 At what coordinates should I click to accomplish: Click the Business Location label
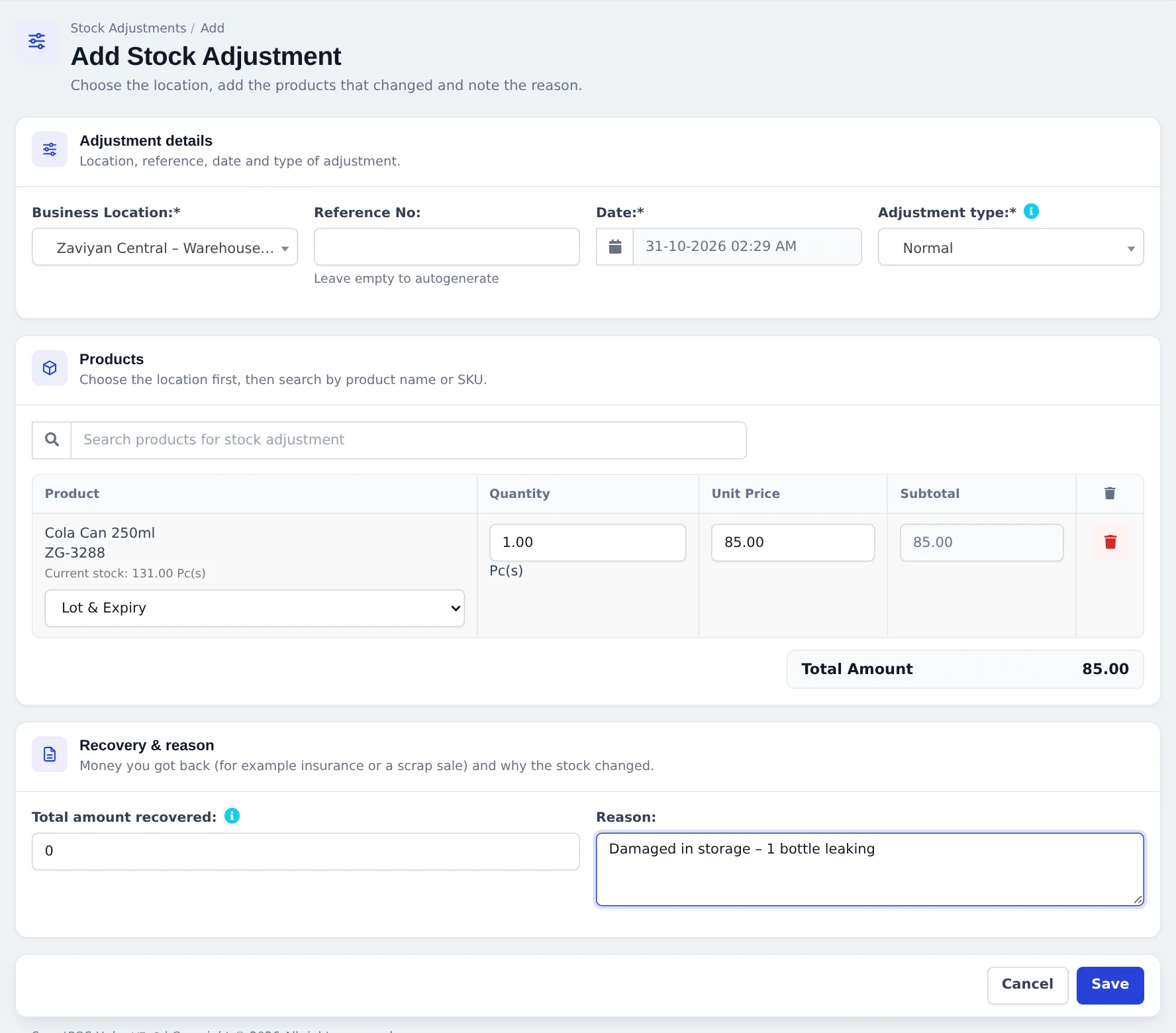[x=106, y=213]
